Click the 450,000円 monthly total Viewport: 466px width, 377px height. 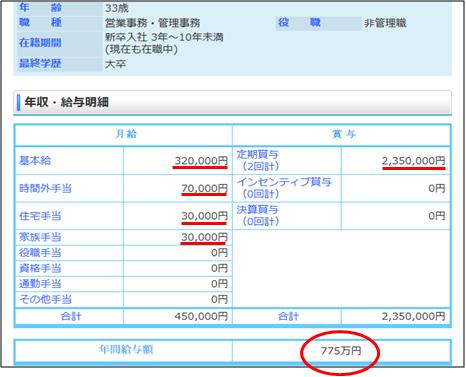click(x=201, y=316)
